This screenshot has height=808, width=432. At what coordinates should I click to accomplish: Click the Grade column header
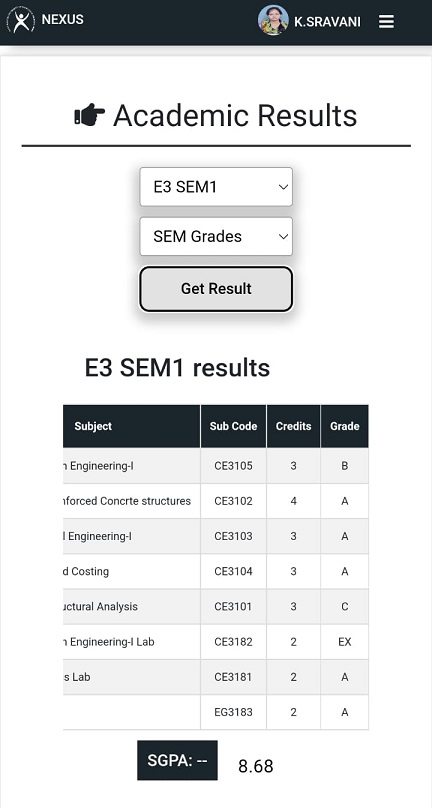pos(345,426)
